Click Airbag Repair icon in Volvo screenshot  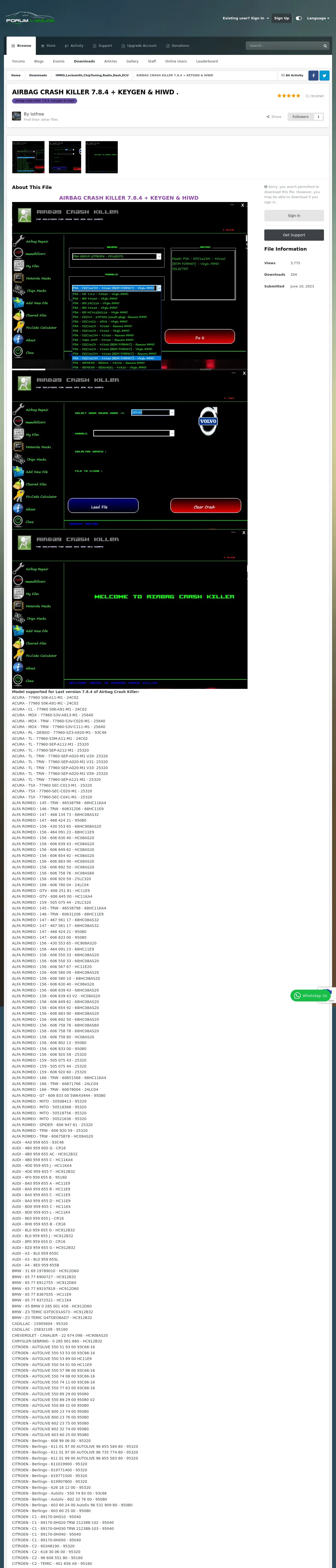[x=19, y=410]
